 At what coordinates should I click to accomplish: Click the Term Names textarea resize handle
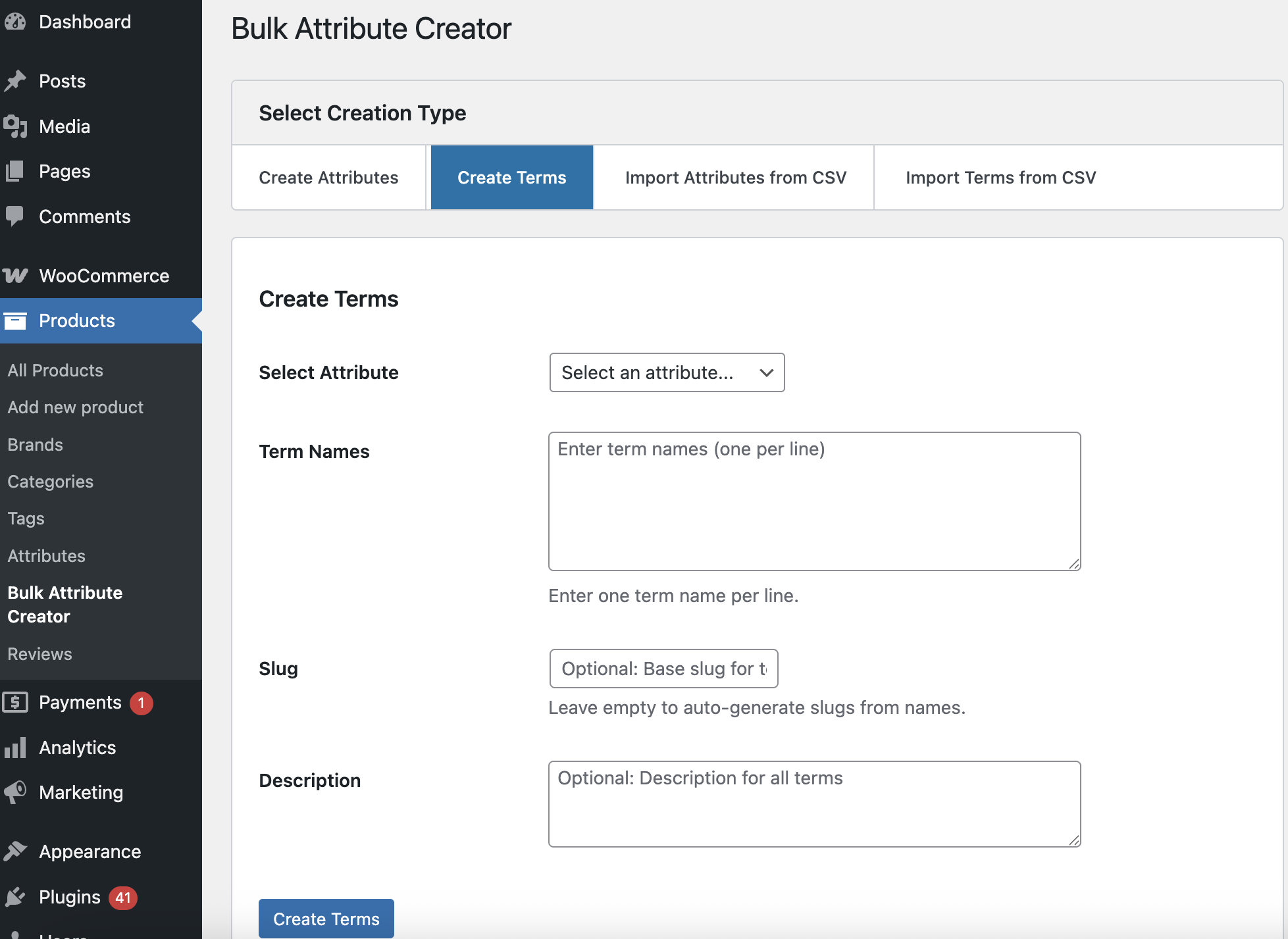(x=1074, y=564)
